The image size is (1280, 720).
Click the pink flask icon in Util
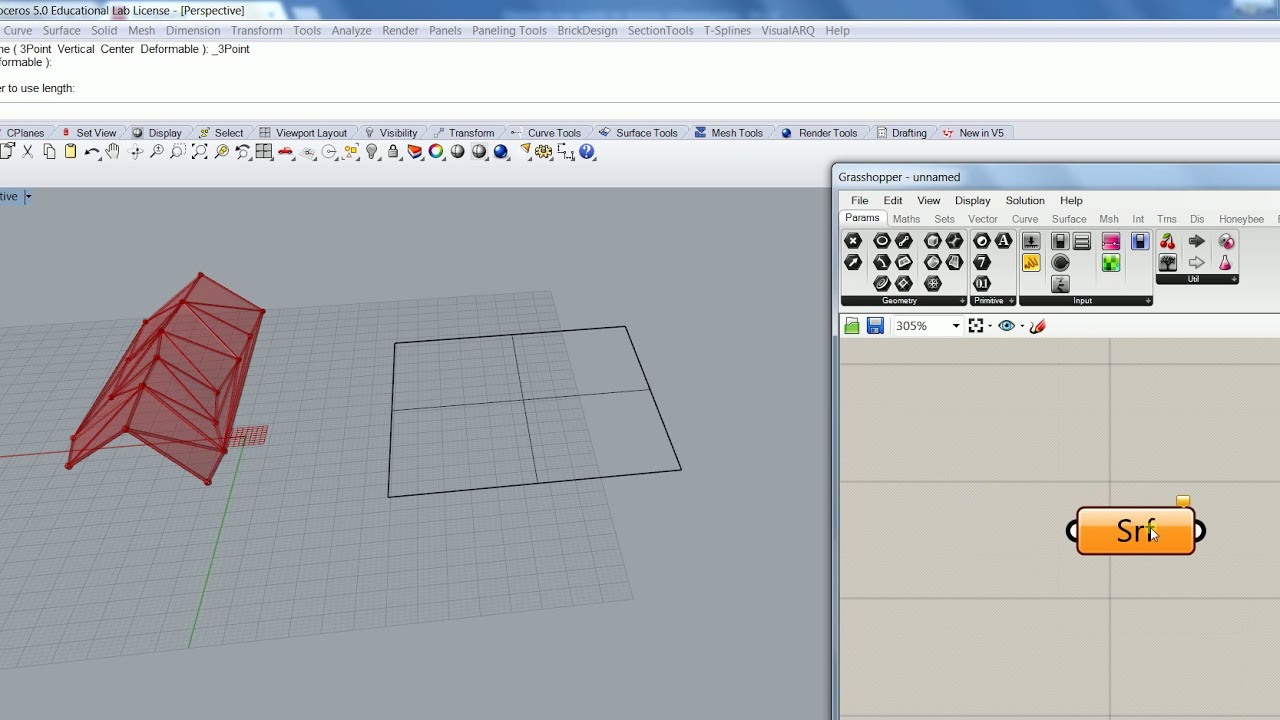[x=1225, y=263]
